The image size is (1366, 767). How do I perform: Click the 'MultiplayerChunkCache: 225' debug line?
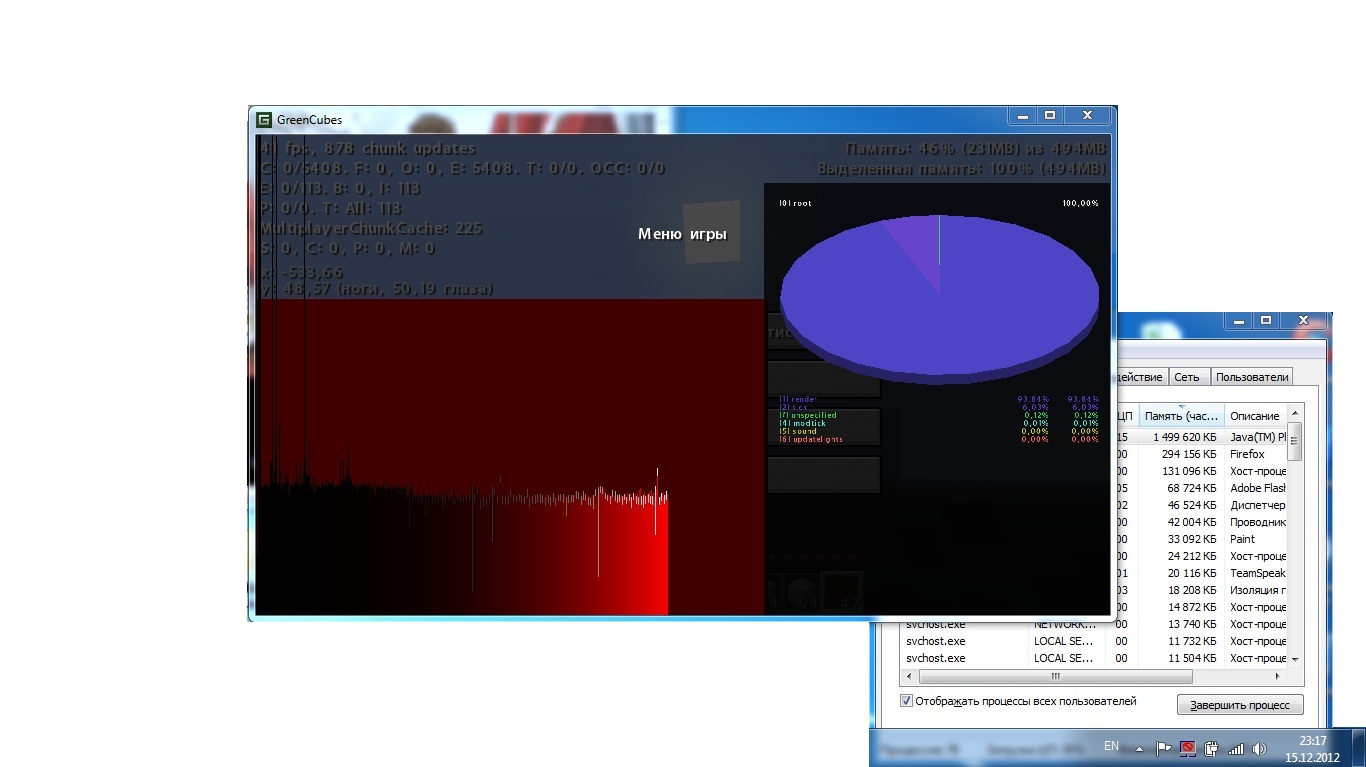[371, 228]
